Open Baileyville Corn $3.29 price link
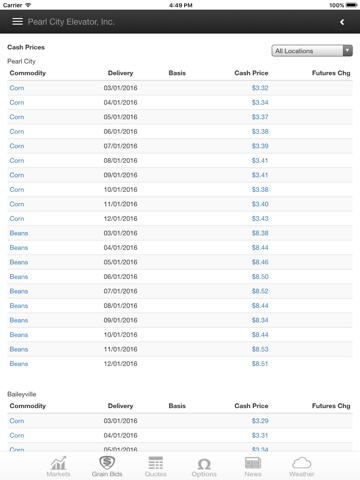This screenshot has width=360, height=480. click(x=260, y=421)
